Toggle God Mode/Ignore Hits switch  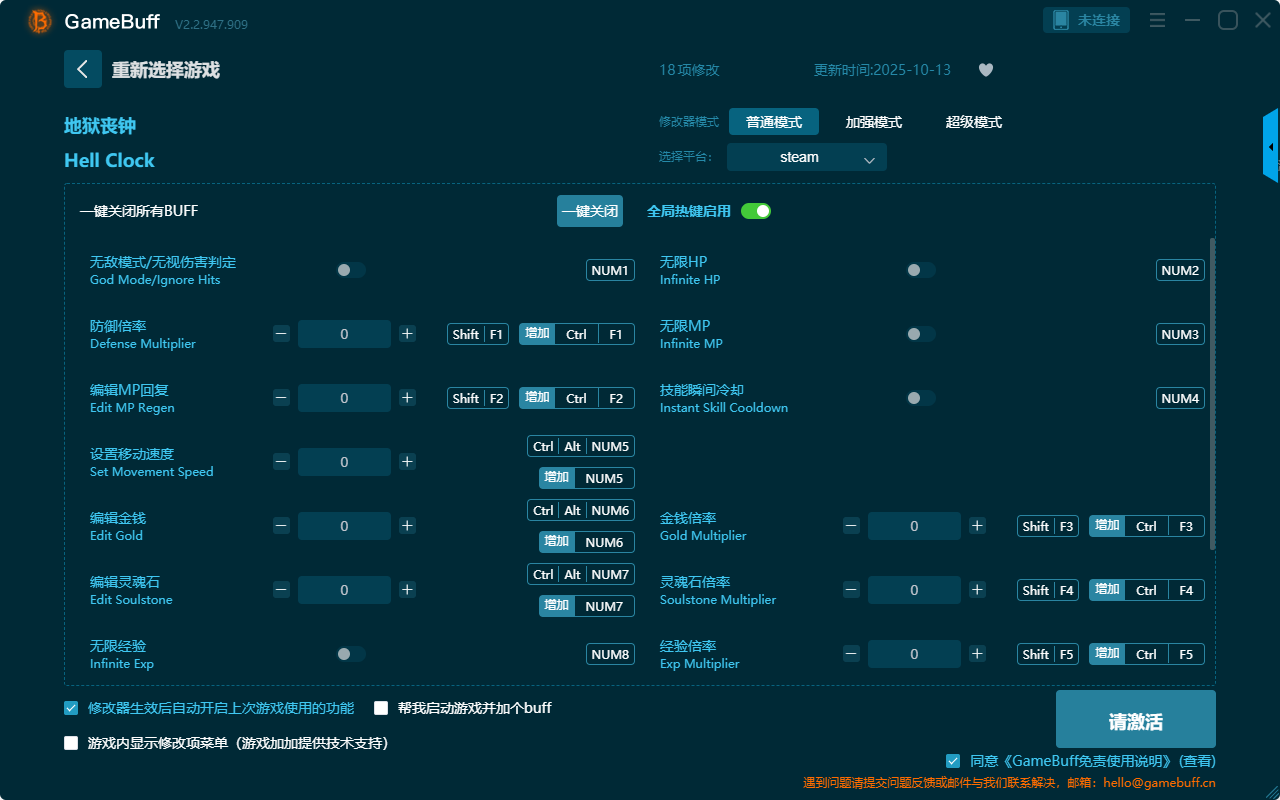pos(351,270)
